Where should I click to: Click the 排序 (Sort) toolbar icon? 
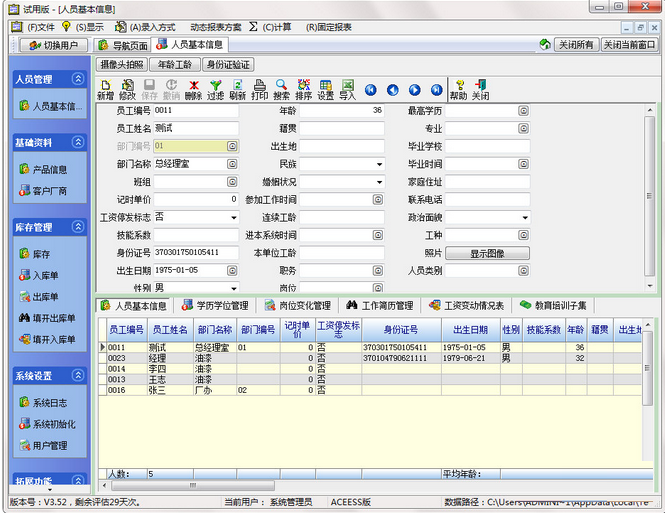(304, 90)
